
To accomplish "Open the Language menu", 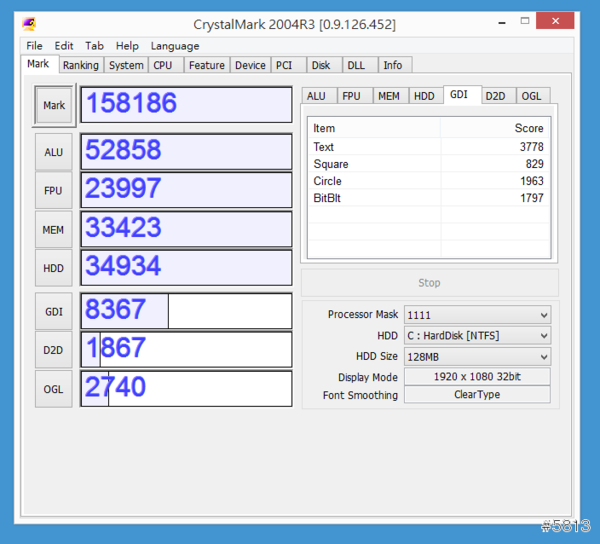I will 174,46.
